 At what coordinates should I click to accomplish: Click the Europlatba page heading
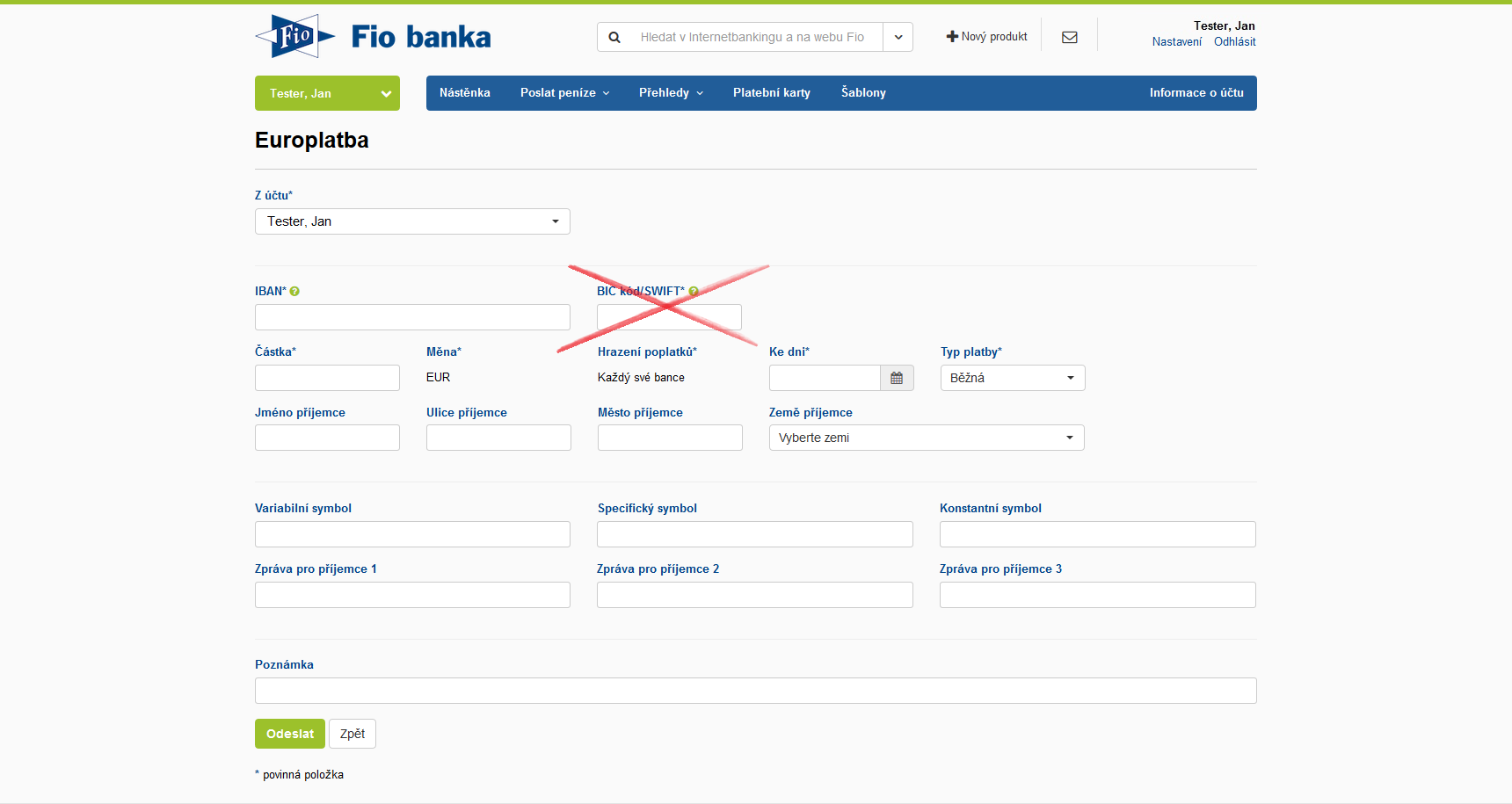coord(312,141)
